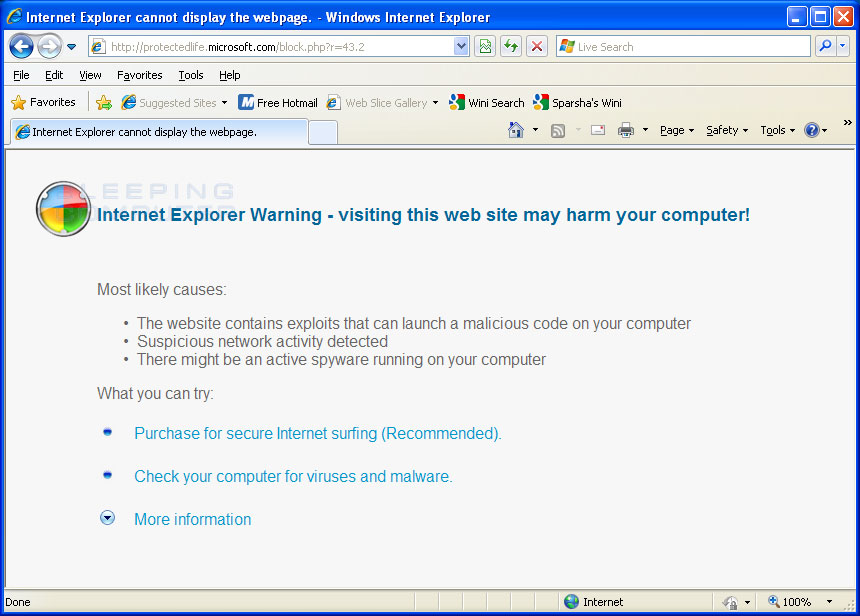Image resolution: width=860 pixels, height=616 pixels.
Task: Expand the Web Slice Gallery dropdown arrow
Action: pos(435,103)
